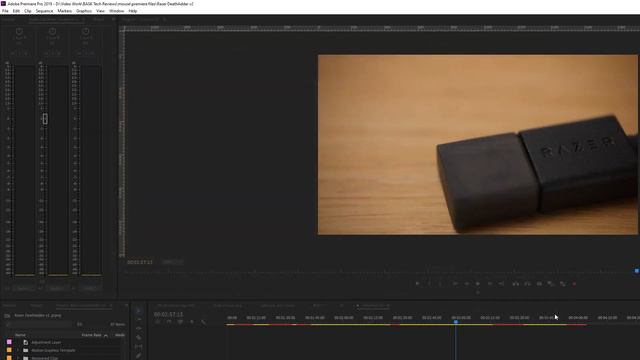Select the Motion Graphics Template folder
Viewport: 640px width, 360px height.
(x=53, y=350)
